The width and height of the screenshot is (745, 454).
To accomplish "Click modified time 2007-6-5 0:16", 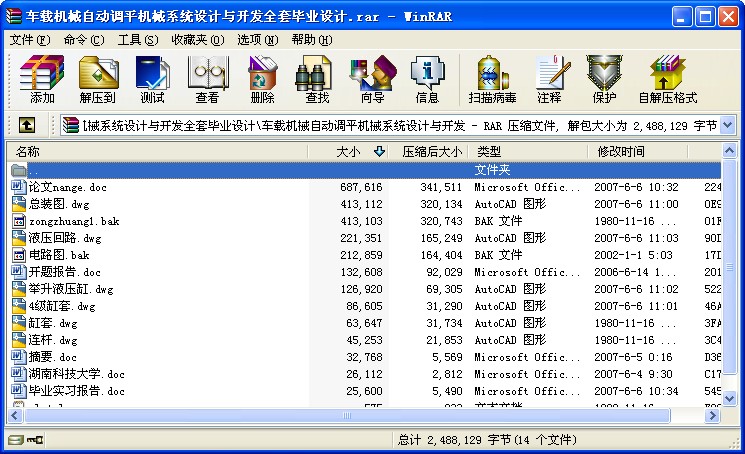I will click(633, 357).
